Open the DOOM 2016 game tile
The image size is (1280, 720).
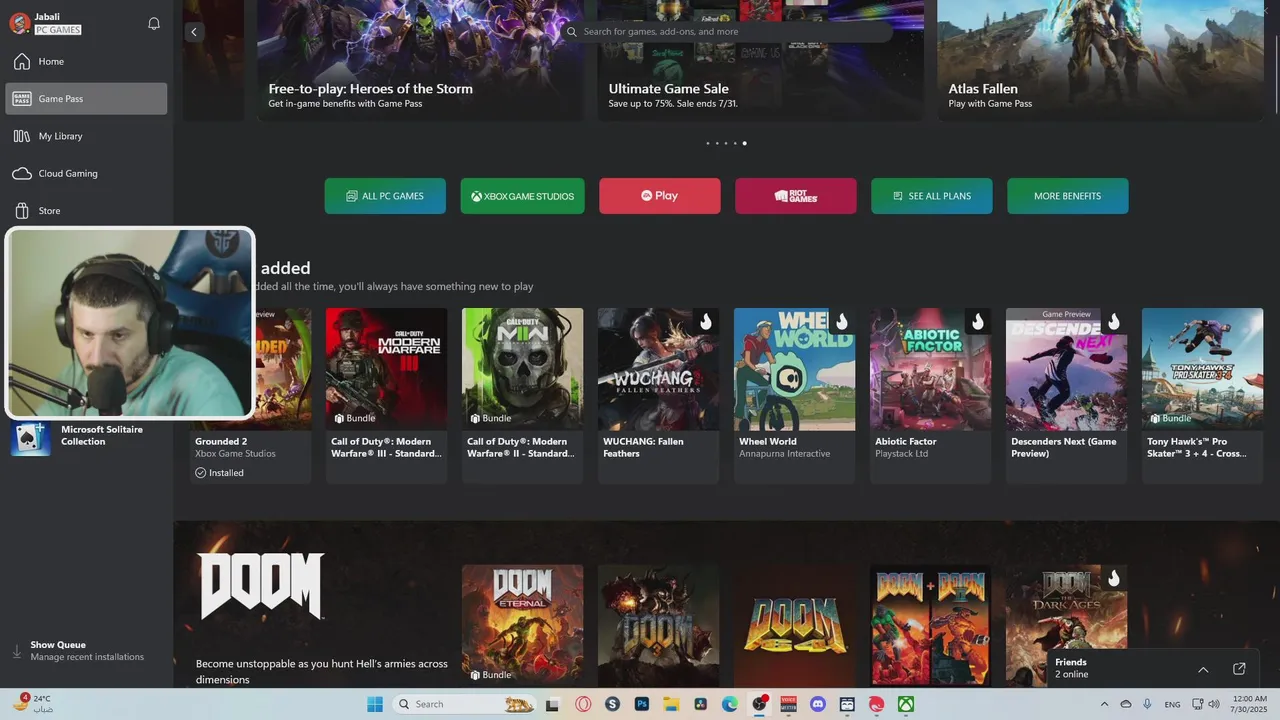pos(658,624)
